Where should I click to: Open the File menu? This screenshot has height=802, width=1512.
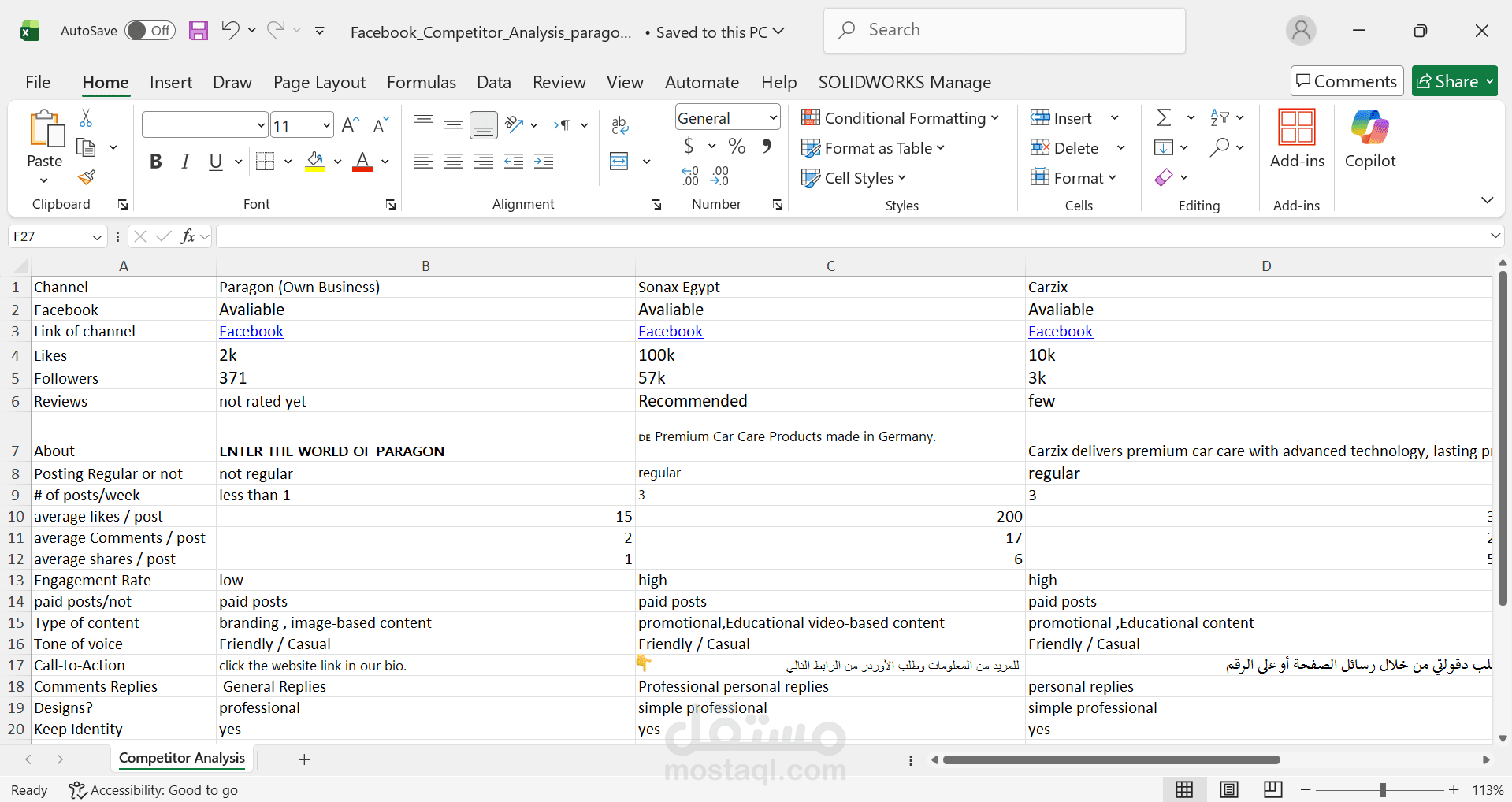[38, 83]
